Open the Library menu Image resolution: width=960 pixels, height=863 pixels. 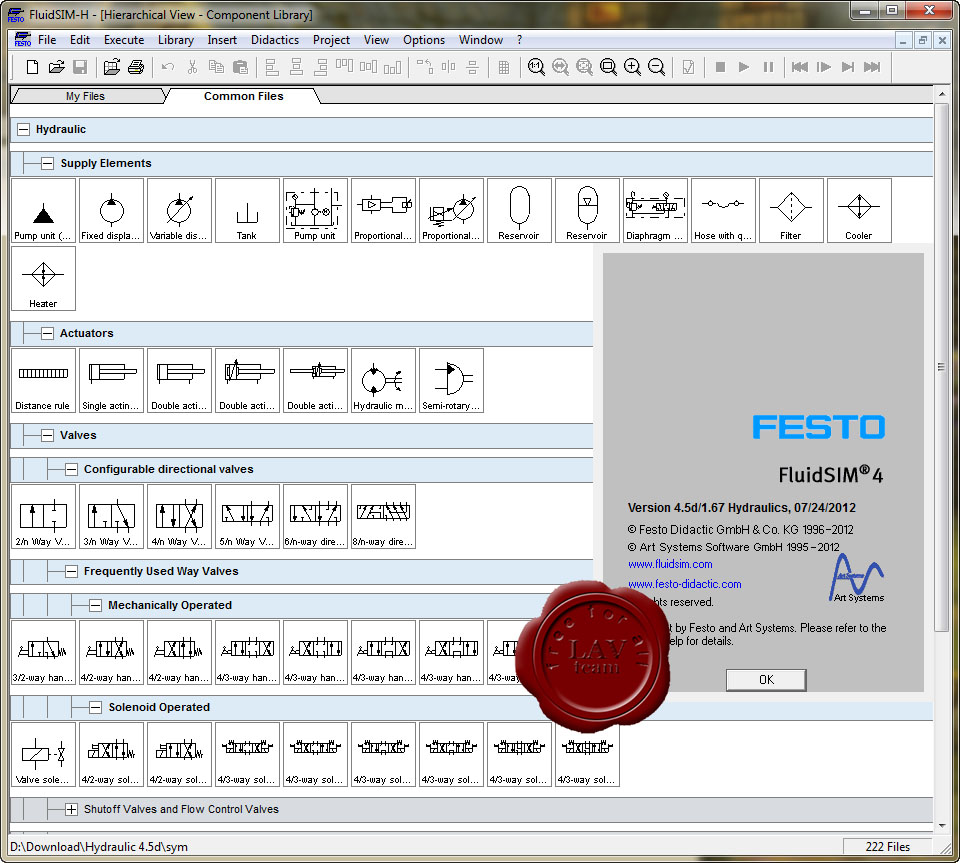pos(176,40)
